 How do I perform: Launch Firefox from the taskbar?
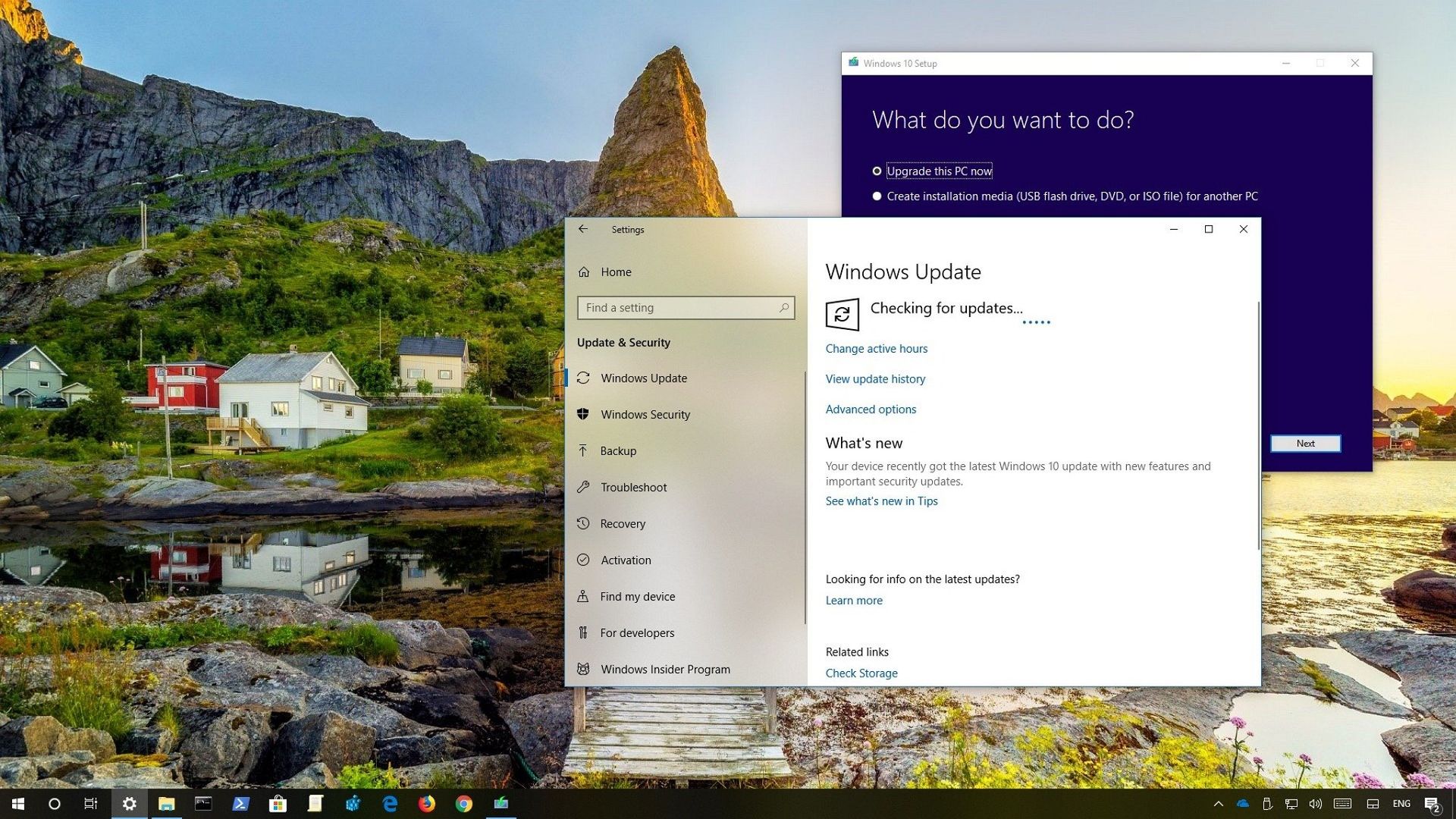427,803
